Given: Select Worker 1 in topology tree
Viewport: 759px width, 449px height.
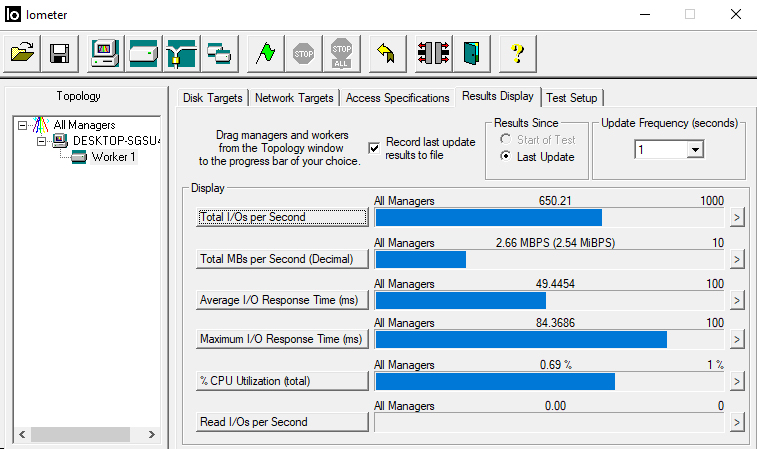Looking at the screenshot, I should click(x=113, y=157).
